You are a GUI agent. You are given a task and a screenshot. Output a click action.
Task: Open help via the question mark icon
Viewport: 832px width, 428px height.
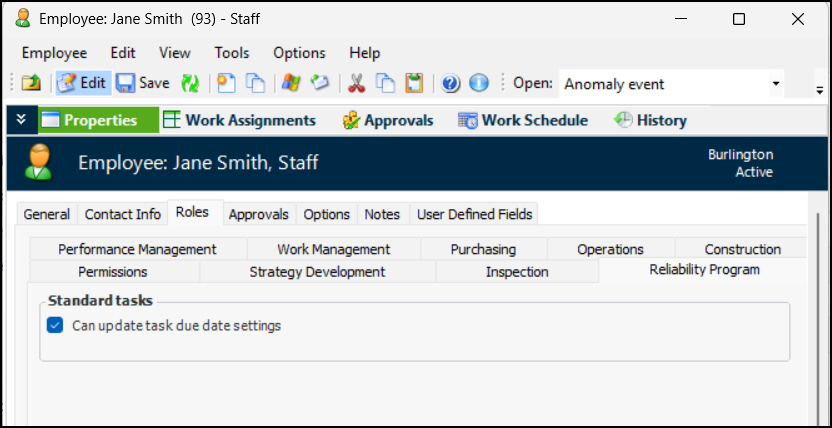point(450,84)
